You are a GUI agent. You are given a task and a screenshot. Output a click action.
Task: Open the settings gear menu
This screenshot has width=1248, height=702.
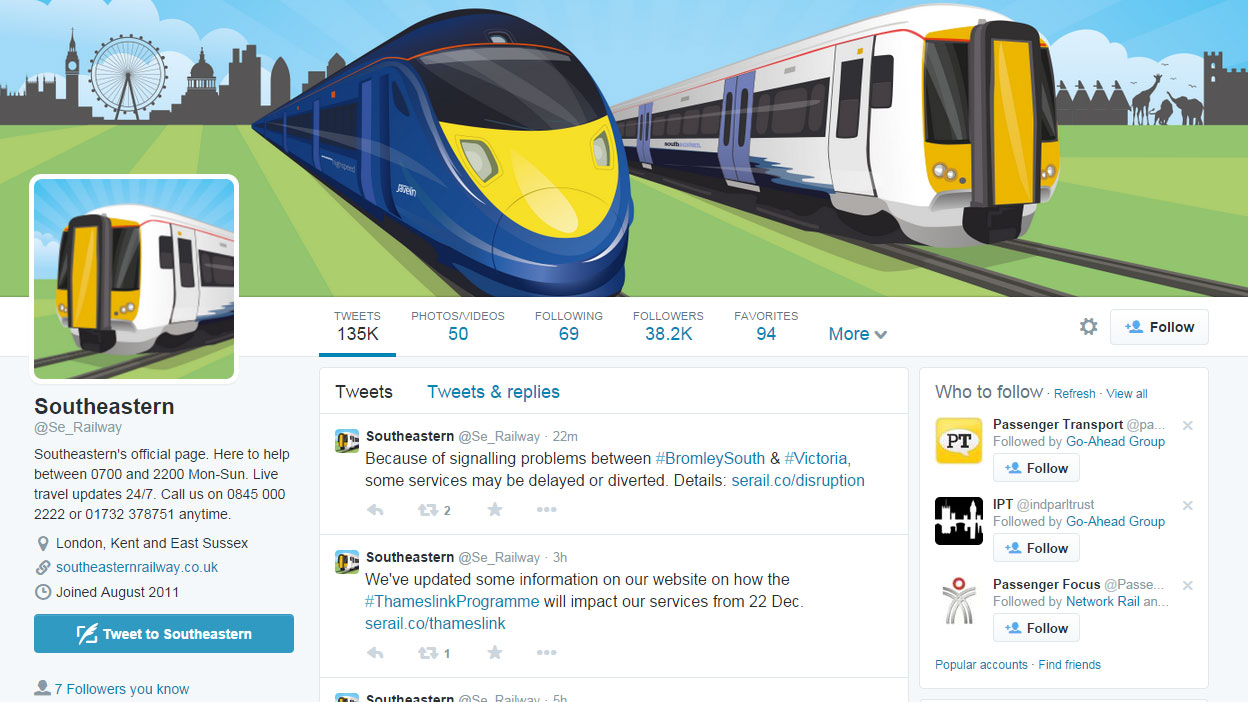pos(1089,327)
